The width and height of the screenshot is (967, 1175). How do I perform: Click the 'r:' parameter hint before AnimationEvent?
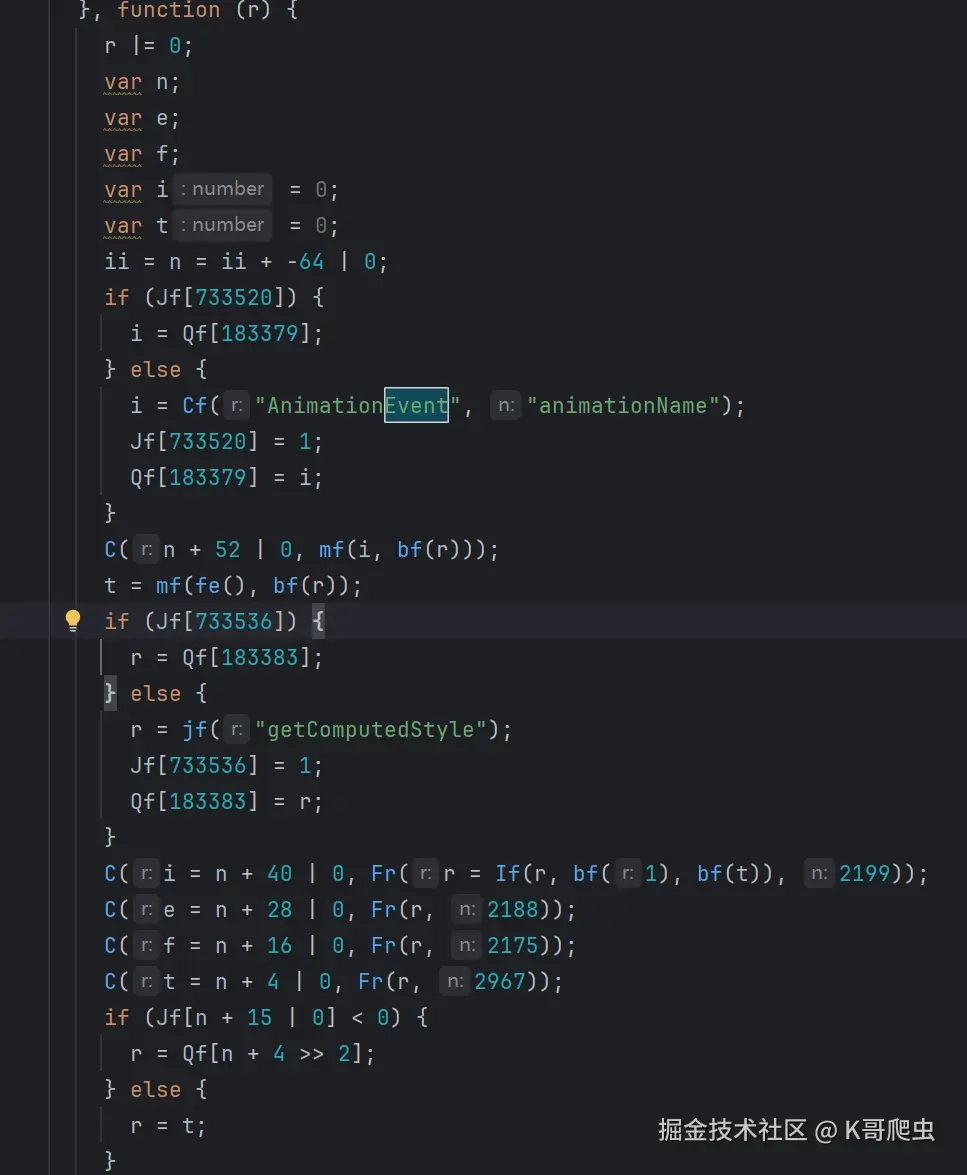pos(236,405)
